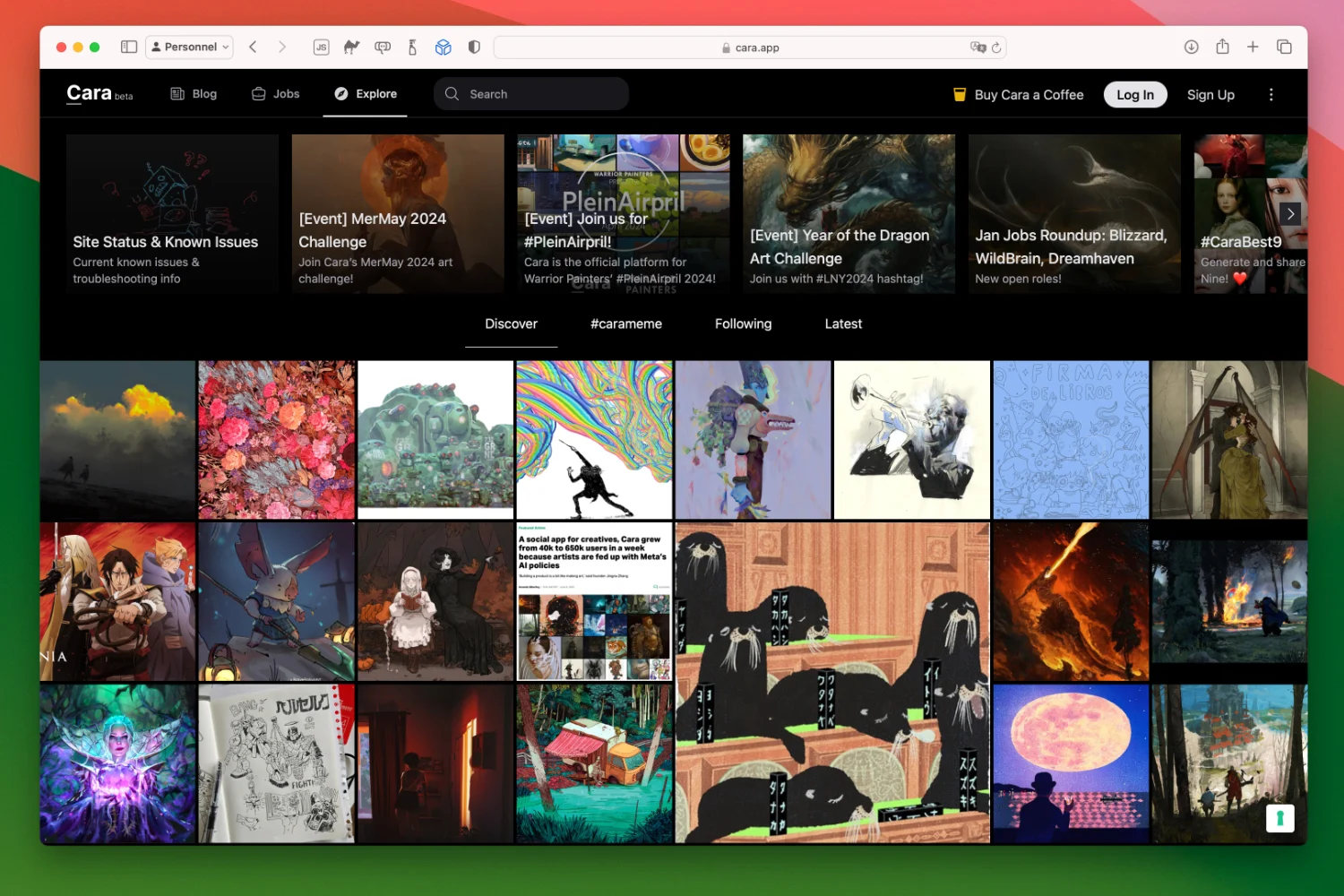This screenshot has width=1344, height=896.
Task: Open the Cara grew 40k to 650k article post
Action: click(594, 602)
